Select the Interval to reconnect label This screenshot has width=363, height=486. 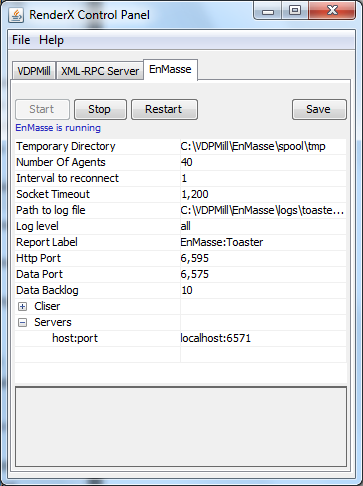pyautogui.click(x=67, y=178)
